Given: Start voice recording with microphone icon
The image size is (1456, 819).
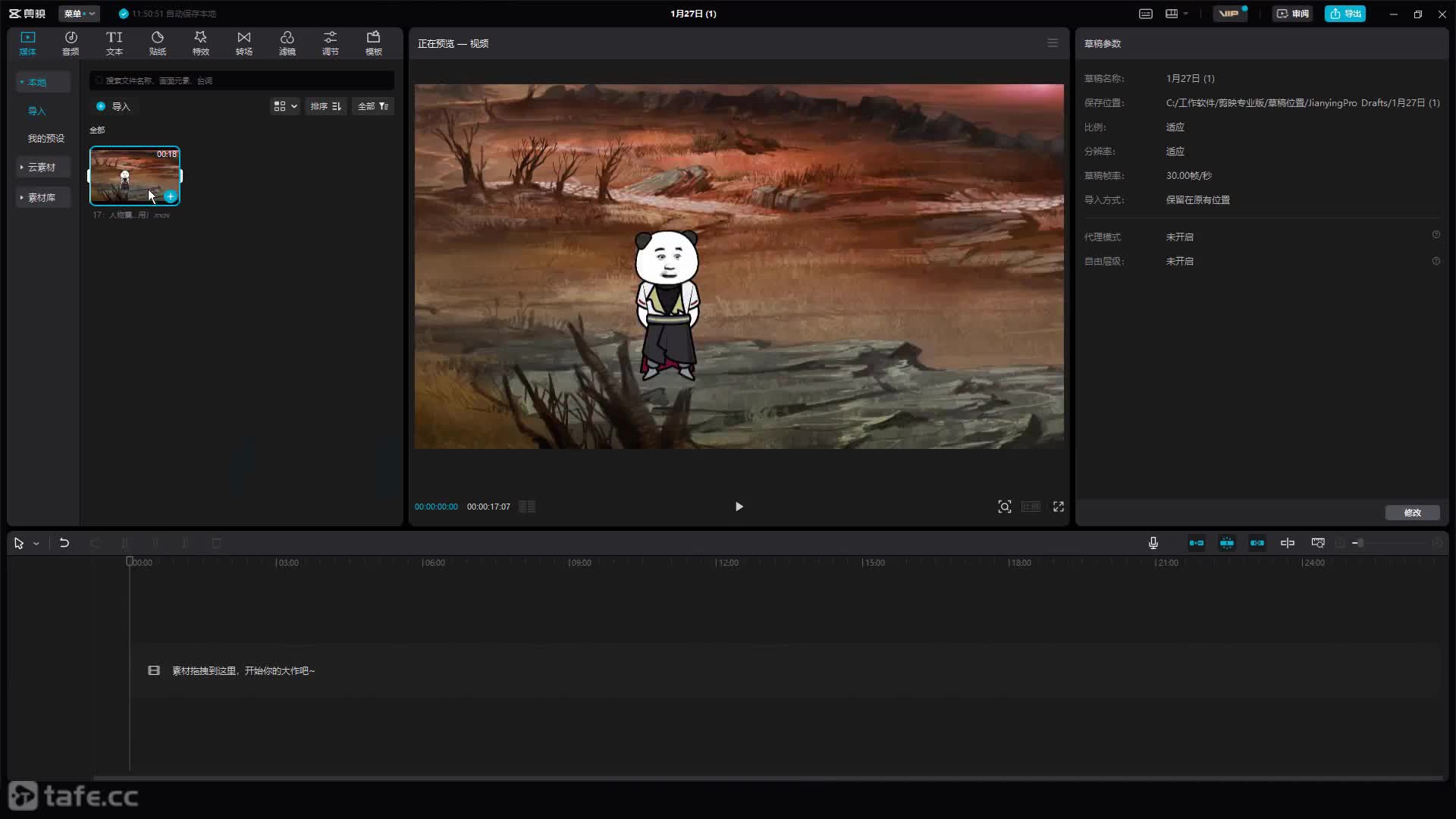Looking at the screenshot, I should pos(1153,543).
